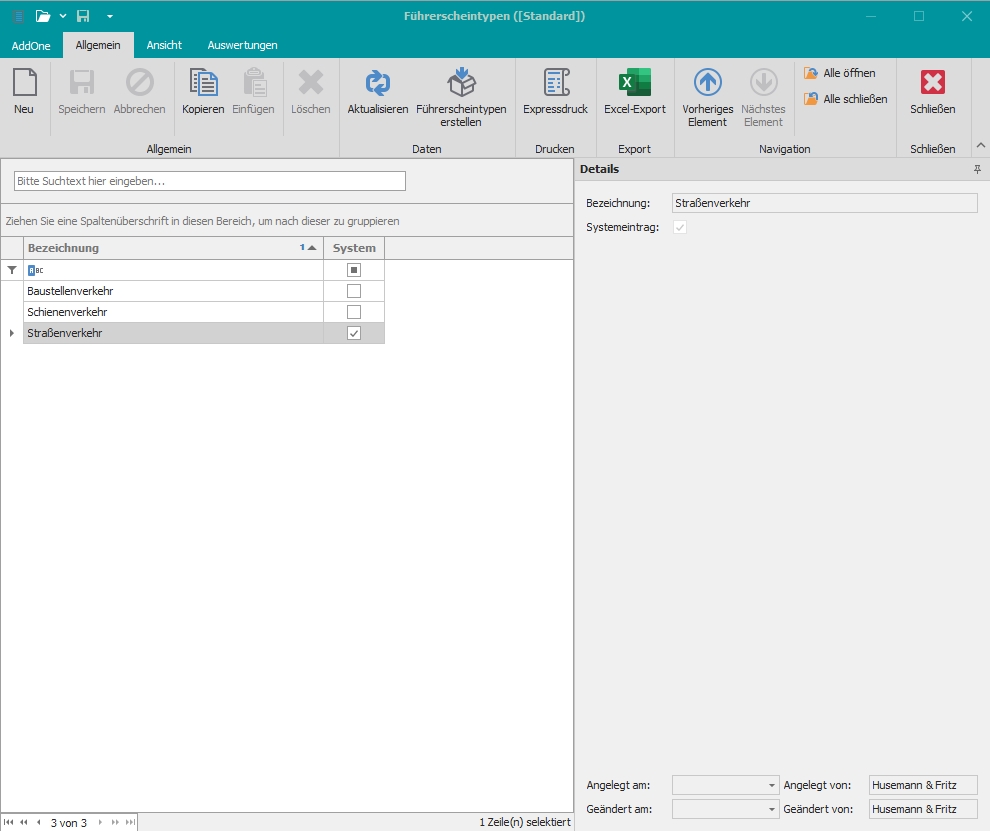This screenshot has width=990, height=831.
Task: Click the Kopieren icon in ribbon
Action: 203,84
